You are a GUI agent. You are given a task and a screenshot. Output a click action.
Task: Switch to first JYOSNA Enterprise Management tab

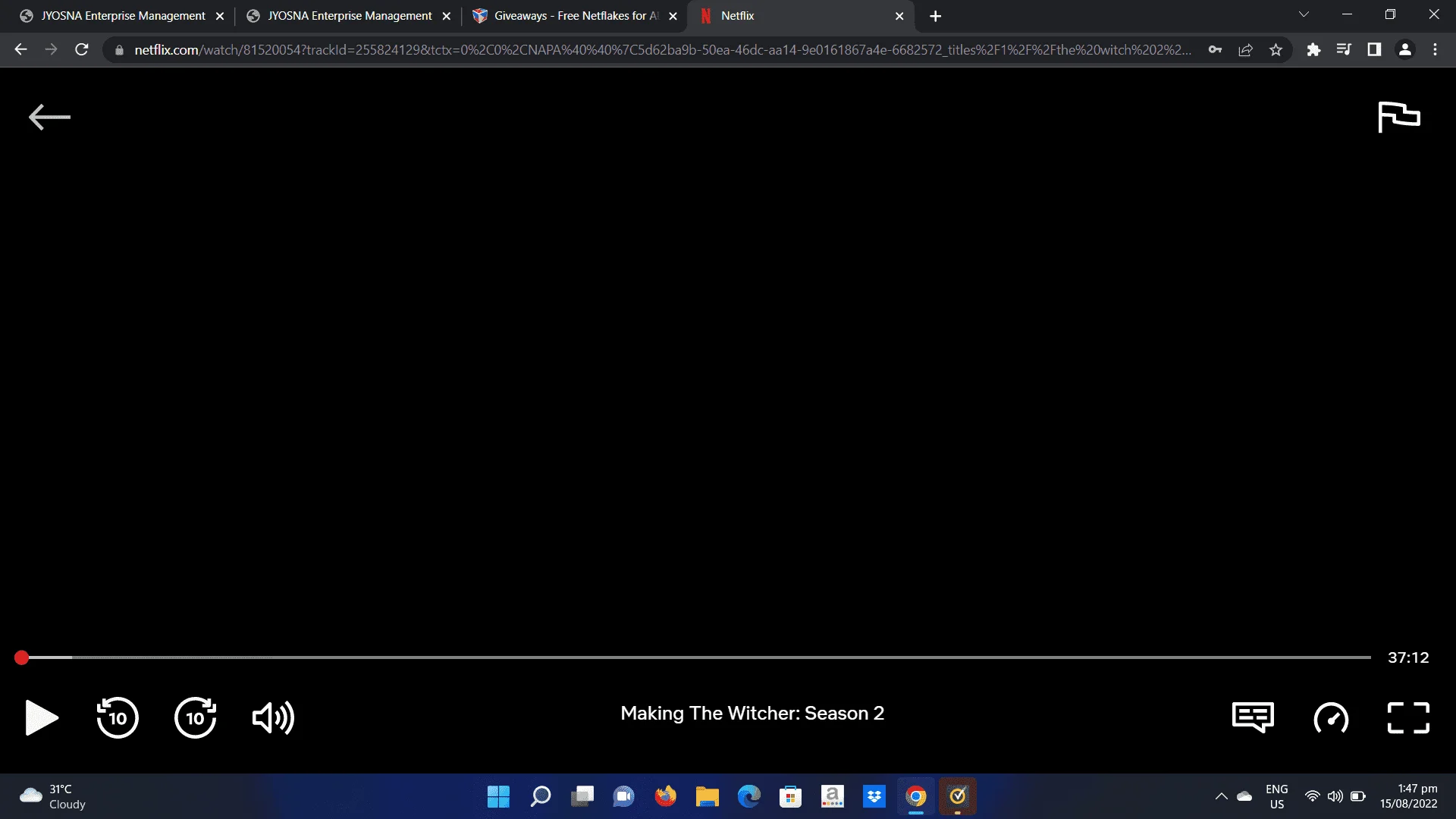[123, 16]
